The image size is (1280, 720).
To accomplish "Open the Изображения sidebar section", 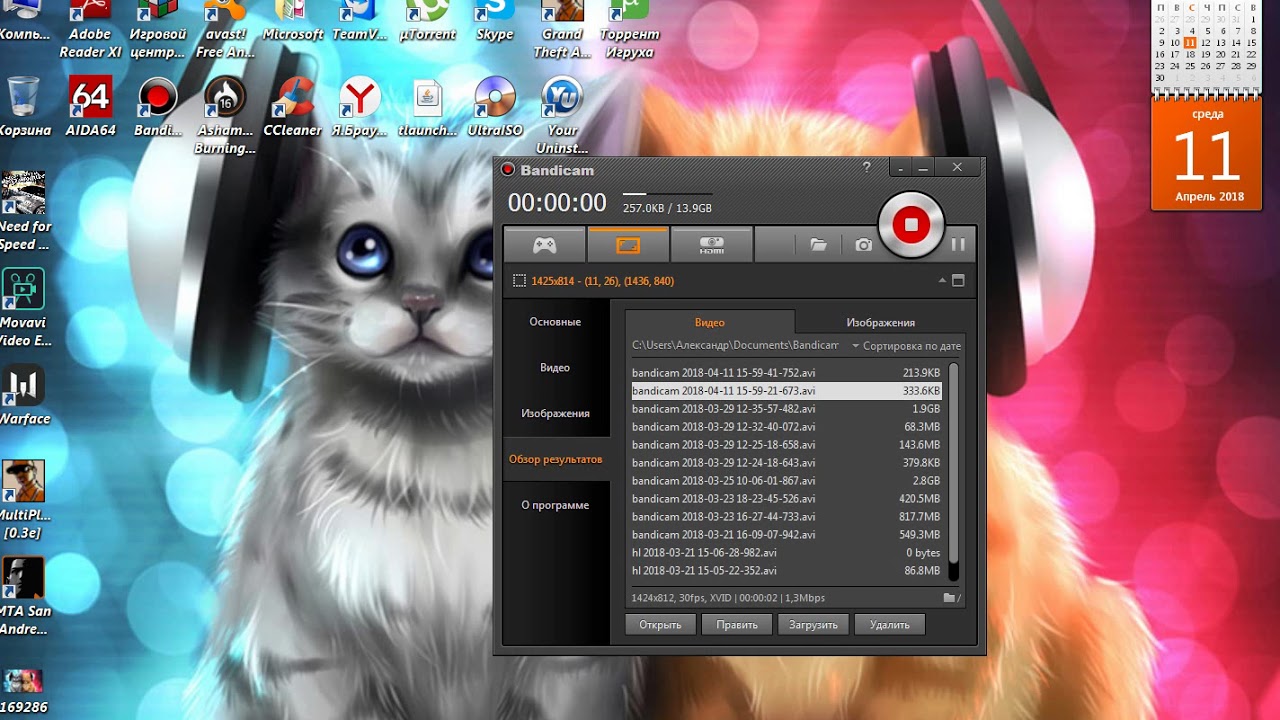I will tap(555, 413).
